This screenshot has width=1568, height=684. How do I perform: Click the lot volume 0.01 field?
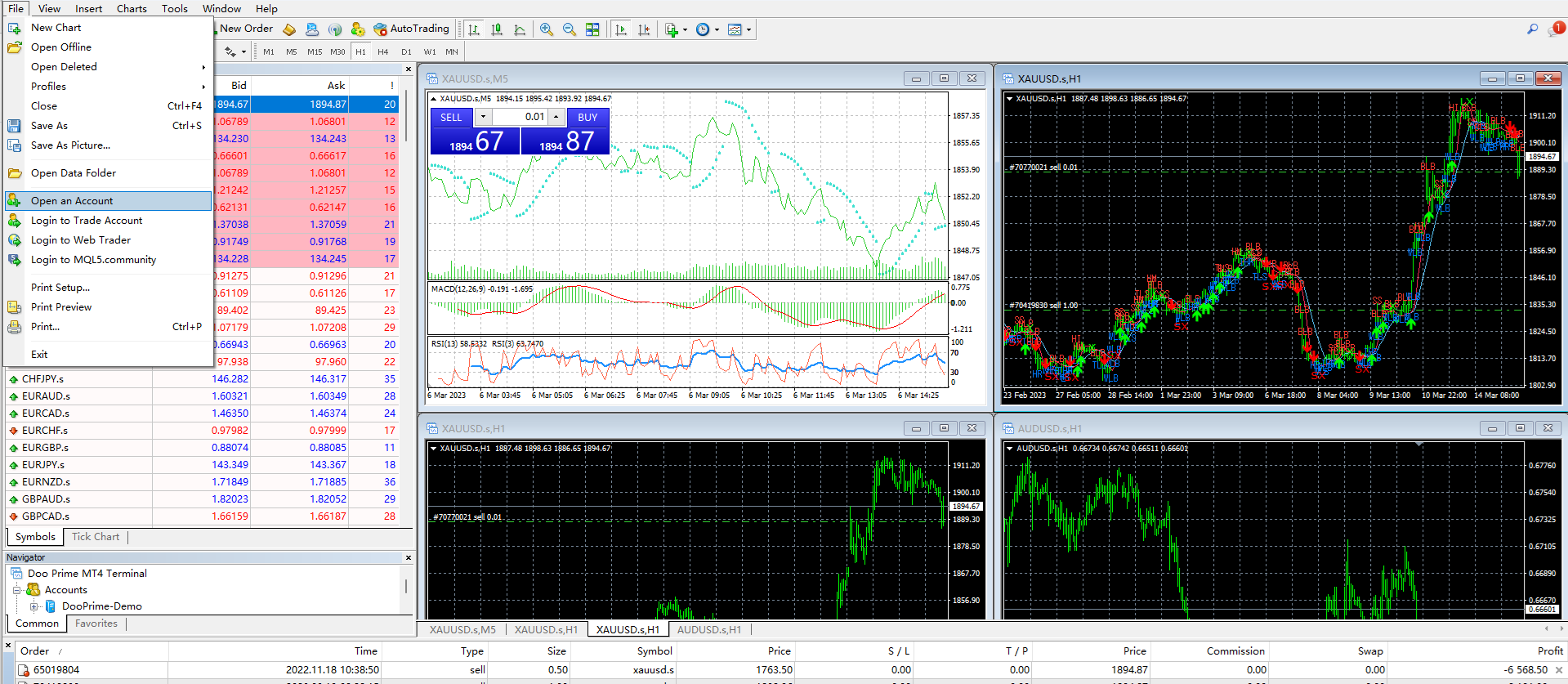click(520, 117)
